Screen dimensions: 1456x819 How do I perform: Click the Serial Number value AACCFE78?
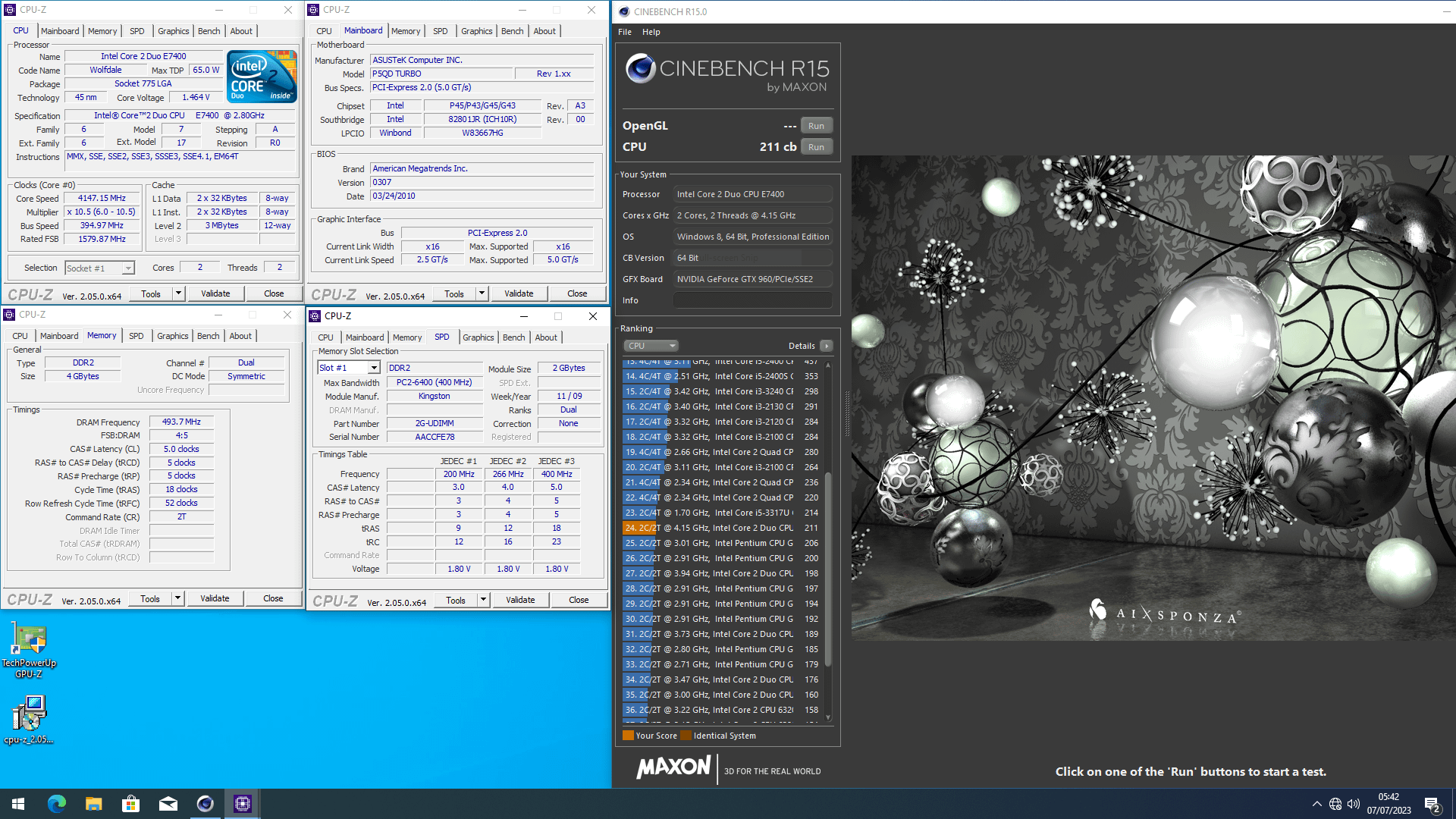(435, 437)
